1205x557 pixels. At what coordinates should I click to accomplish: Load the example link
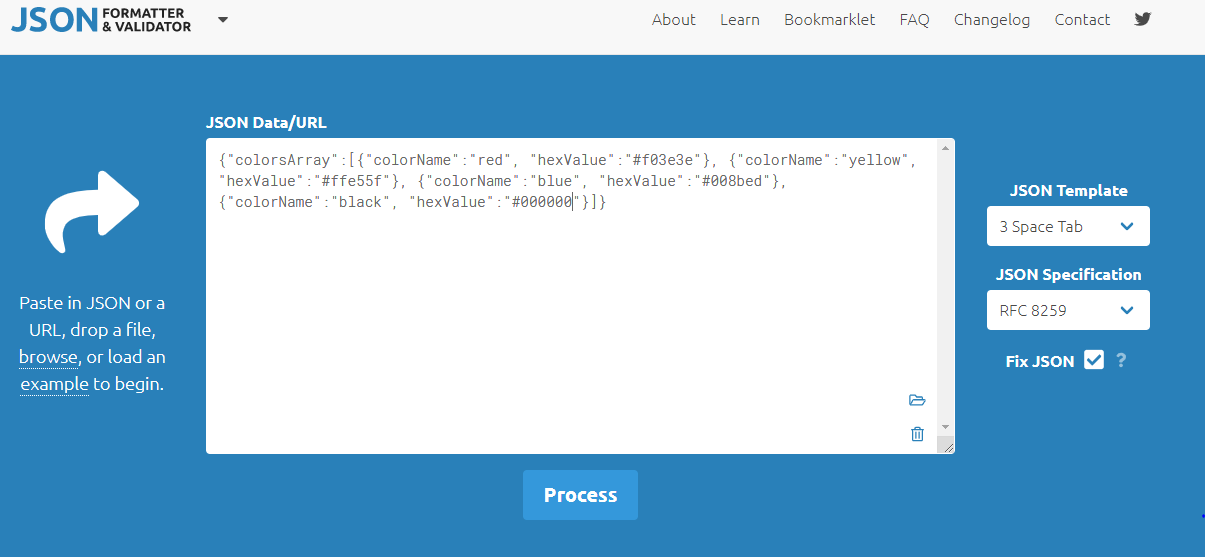54,384
